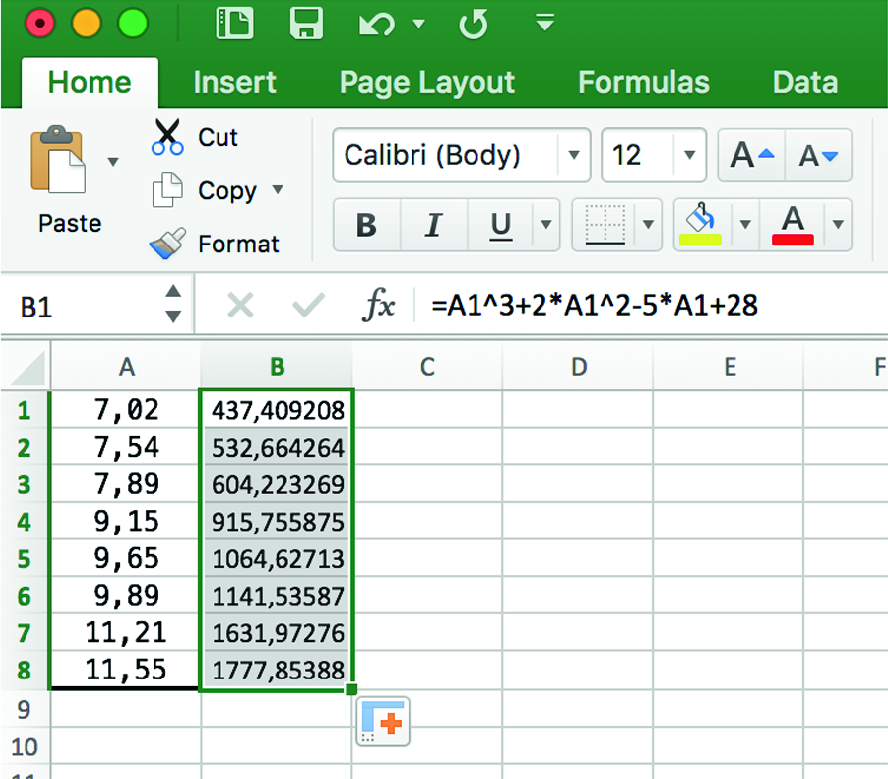Select column B header
This screenshot has width=888, height=779.
(277, 367)
